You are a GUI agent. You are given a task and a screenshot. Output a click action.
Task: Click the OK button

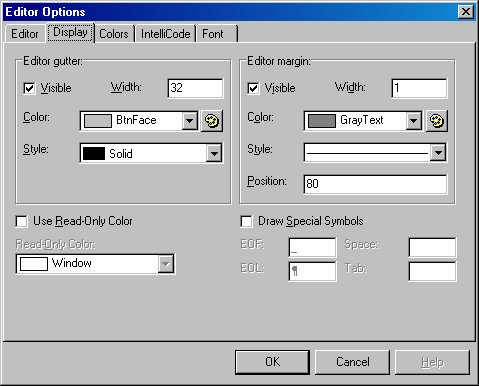[272, 362]
